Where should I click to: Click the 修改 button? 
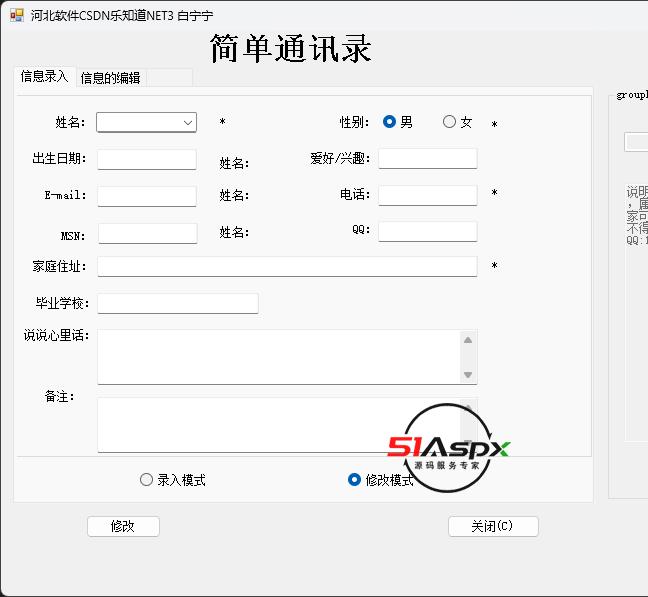123,526
